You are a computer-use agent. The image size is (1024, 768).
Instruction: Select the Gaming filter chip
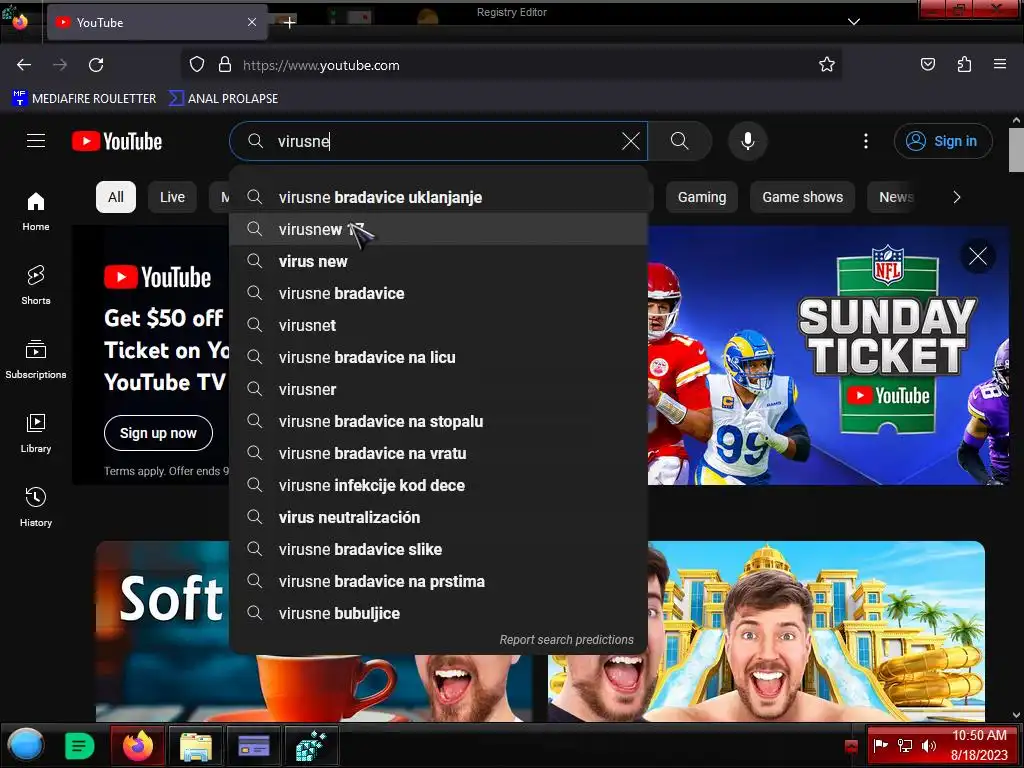pos(701,197)
